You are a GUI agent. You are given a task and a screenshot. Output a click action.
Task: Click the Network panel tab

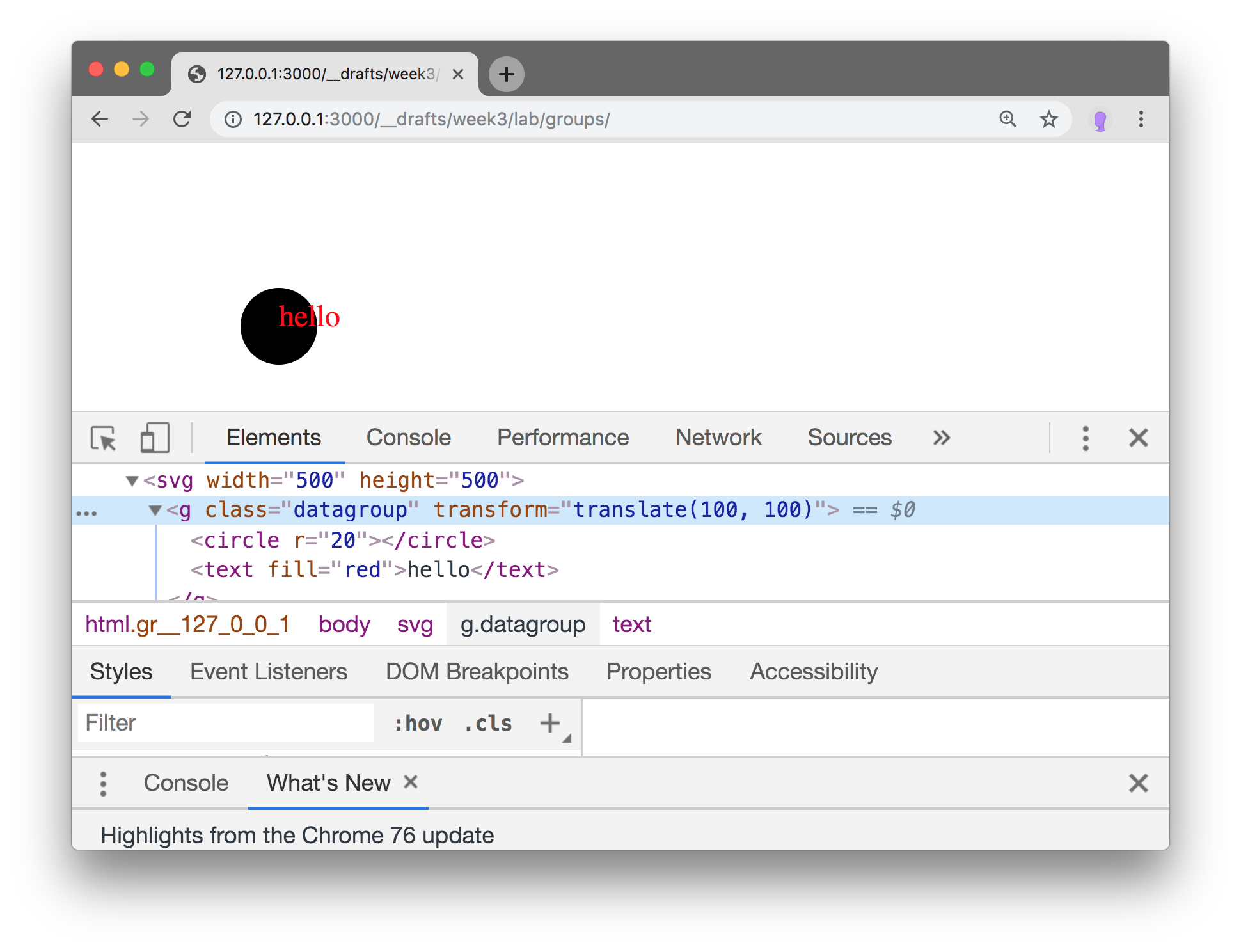[x=717, y=438]
